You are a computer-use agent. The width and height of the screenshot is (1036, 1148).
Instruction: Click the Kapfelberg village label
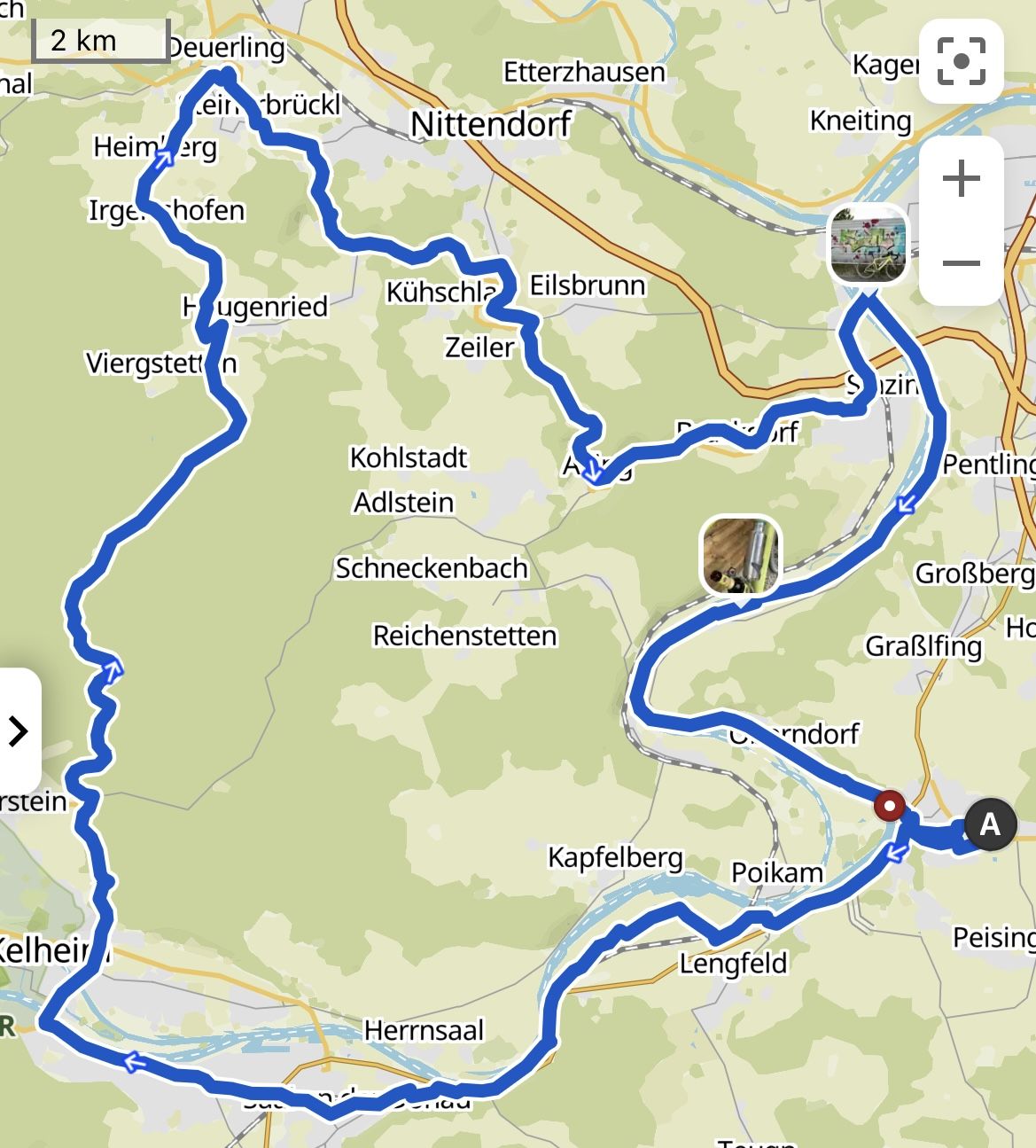click(616, 857)
